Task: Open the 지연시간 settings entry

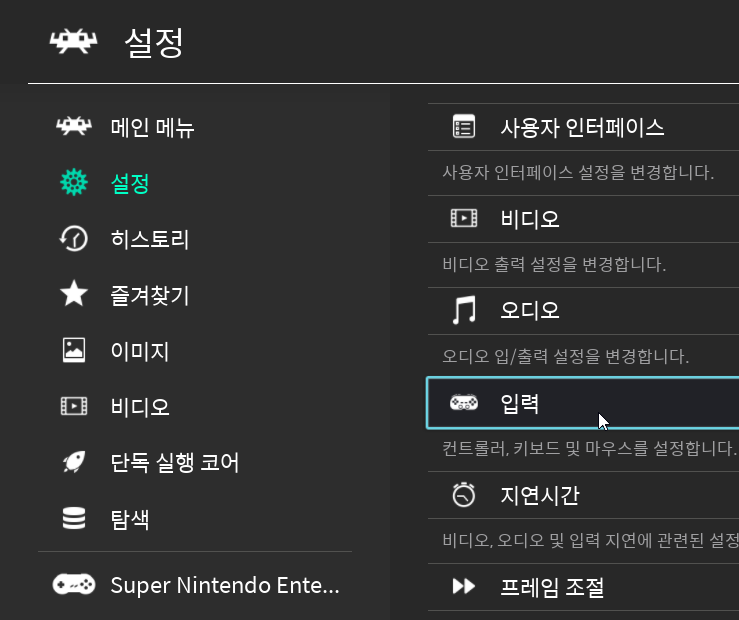Action: [x=583, y=495]
